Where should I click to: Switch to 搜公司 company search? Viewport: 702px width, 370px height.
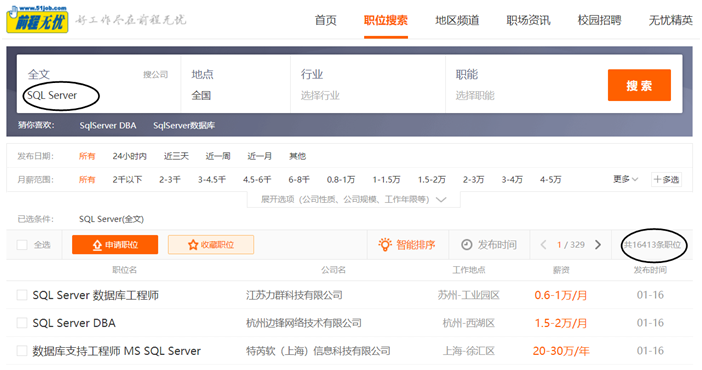tap(155, 75)
